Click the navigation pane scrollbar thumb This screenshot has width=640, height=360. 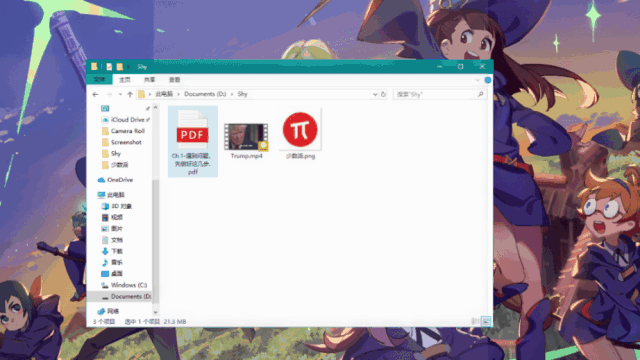coord(155,241)
